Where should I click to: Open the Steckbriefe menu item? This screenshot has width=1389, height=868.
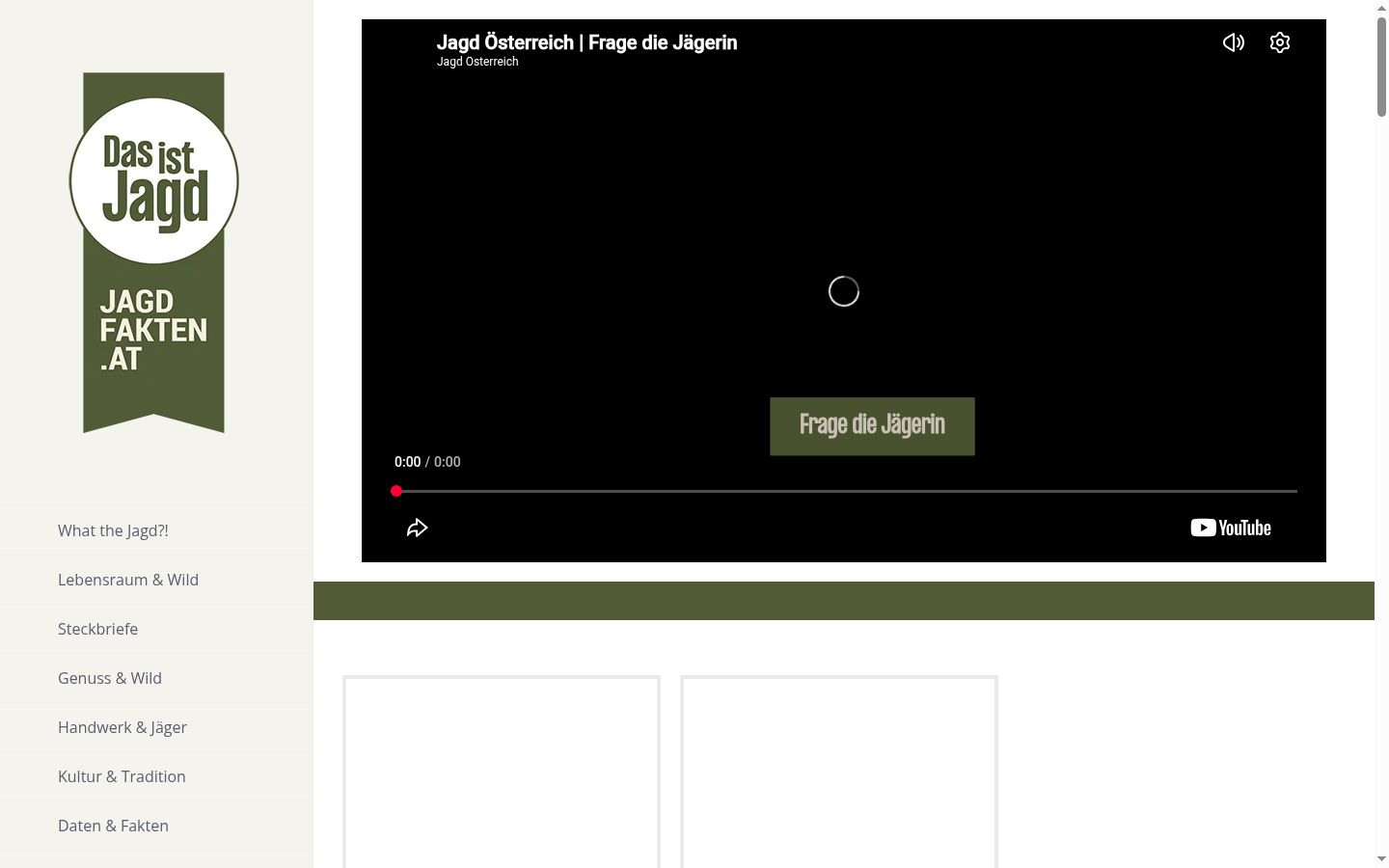click(x=97, y=629)
